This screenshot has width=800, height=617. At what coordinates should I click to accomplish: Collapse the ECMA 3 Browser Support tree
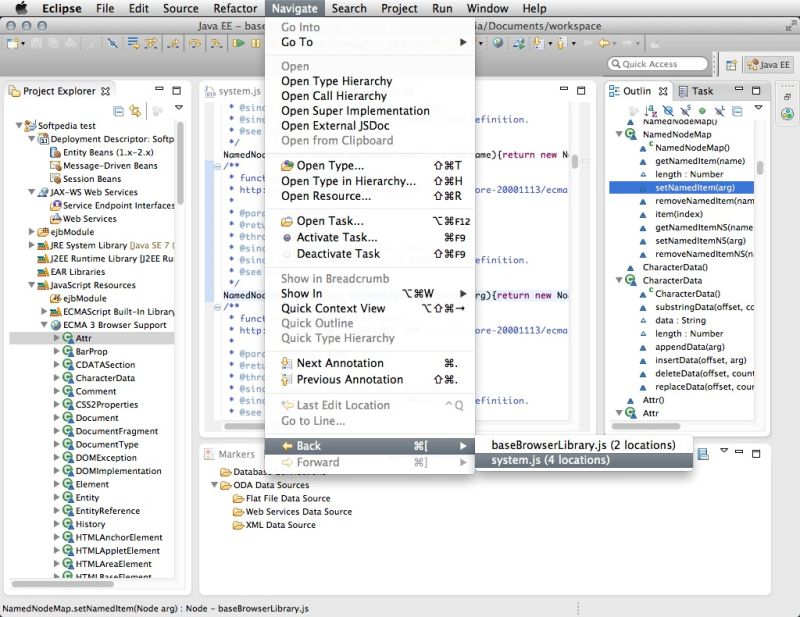point(44,324)
